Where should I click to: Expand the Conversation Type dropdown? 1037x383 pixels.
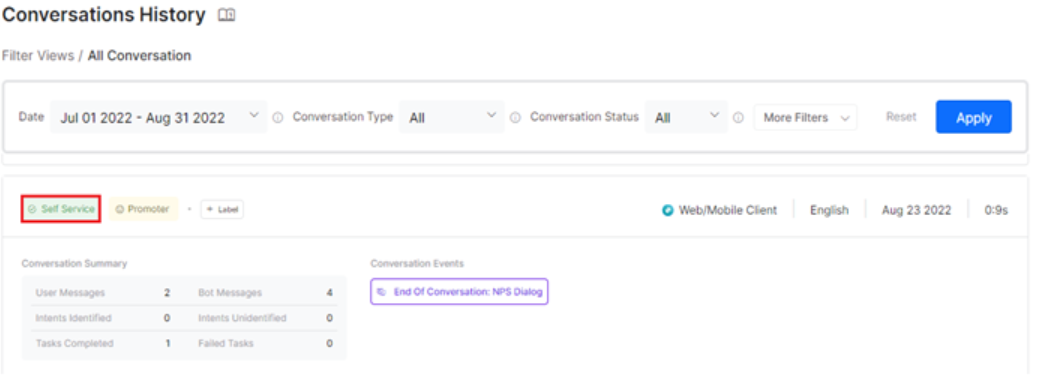click(x=452, y=118)
